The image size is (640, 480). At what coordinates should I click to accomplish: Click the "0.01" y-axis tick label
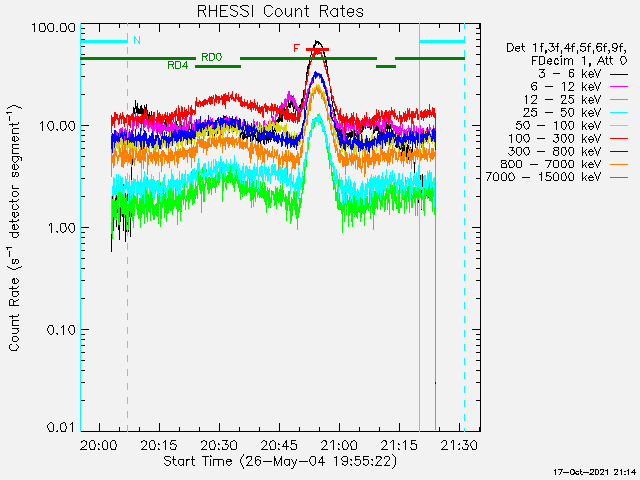coord(62,427)
